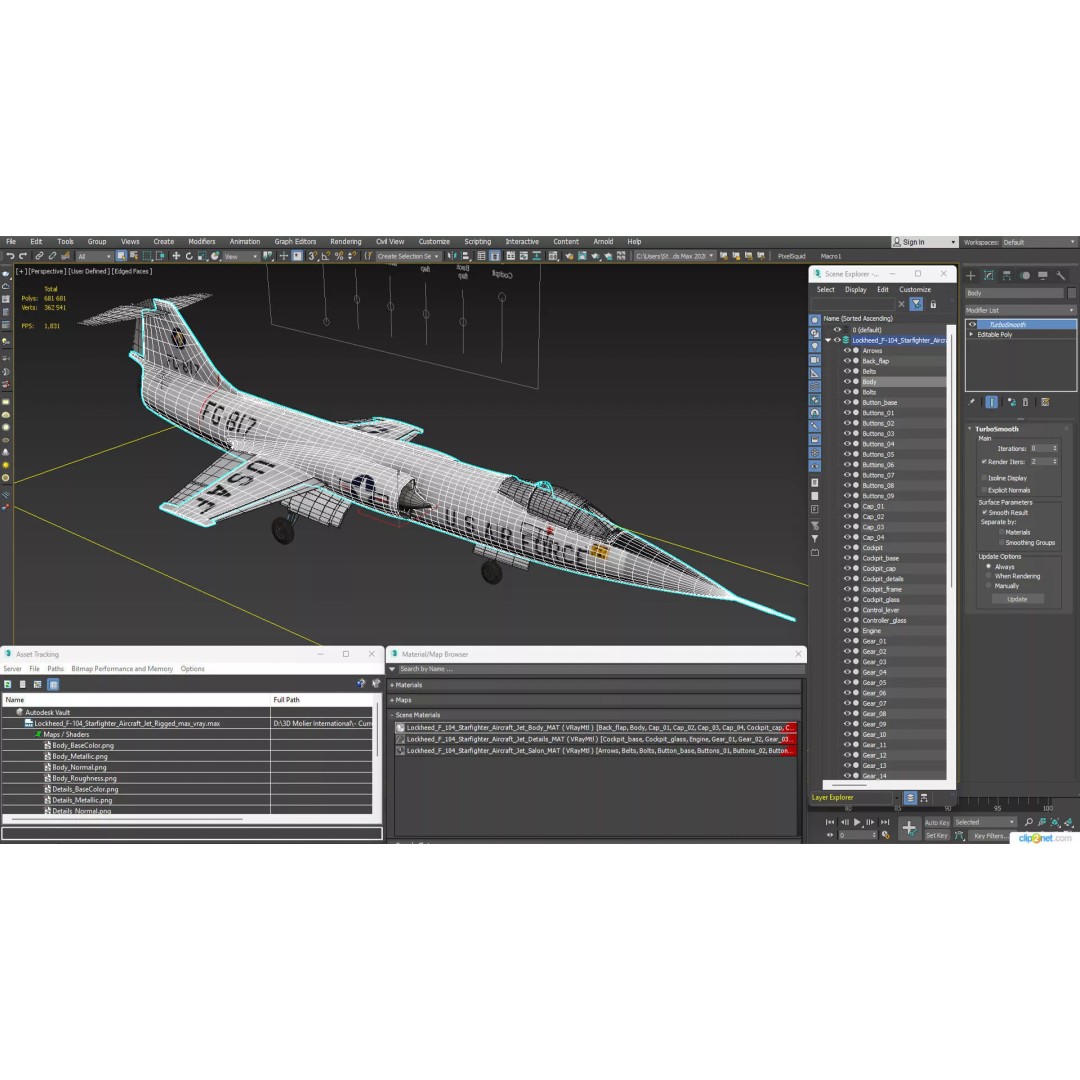Toggle the 3D Snaps tool
The image size is (1080, 1080).
click(312, 256)
